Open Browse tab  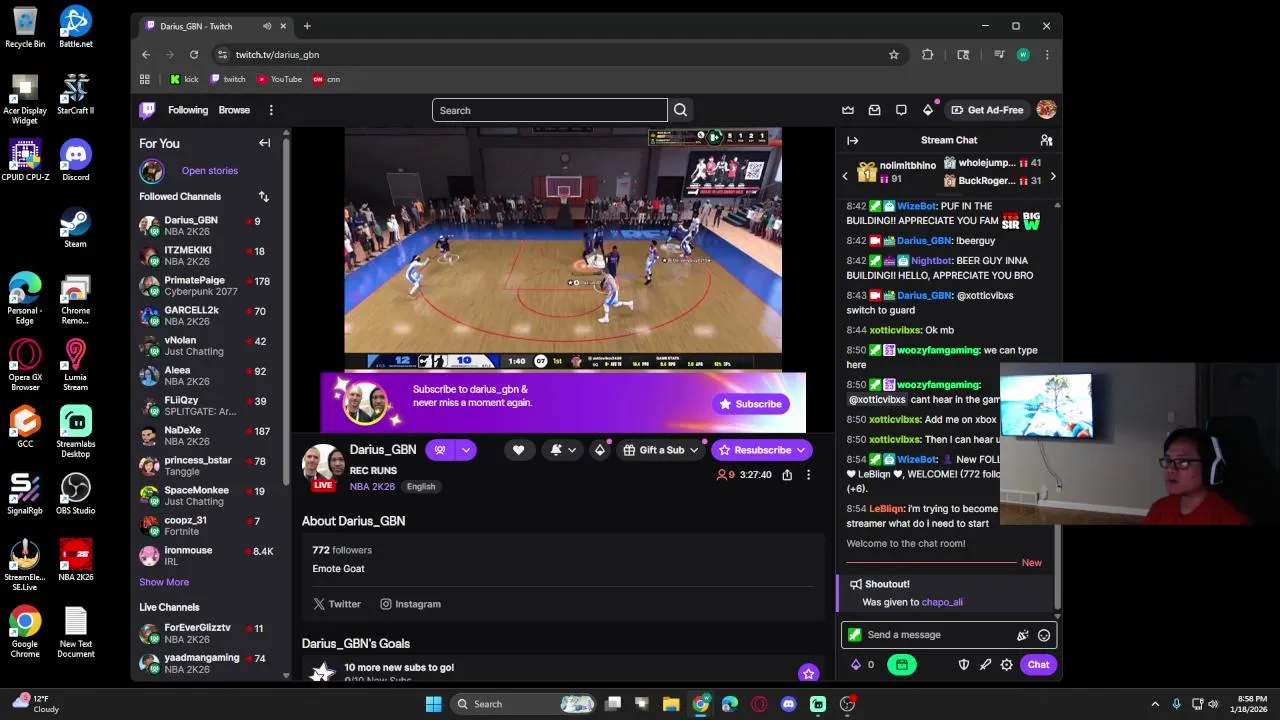[234, 110]
